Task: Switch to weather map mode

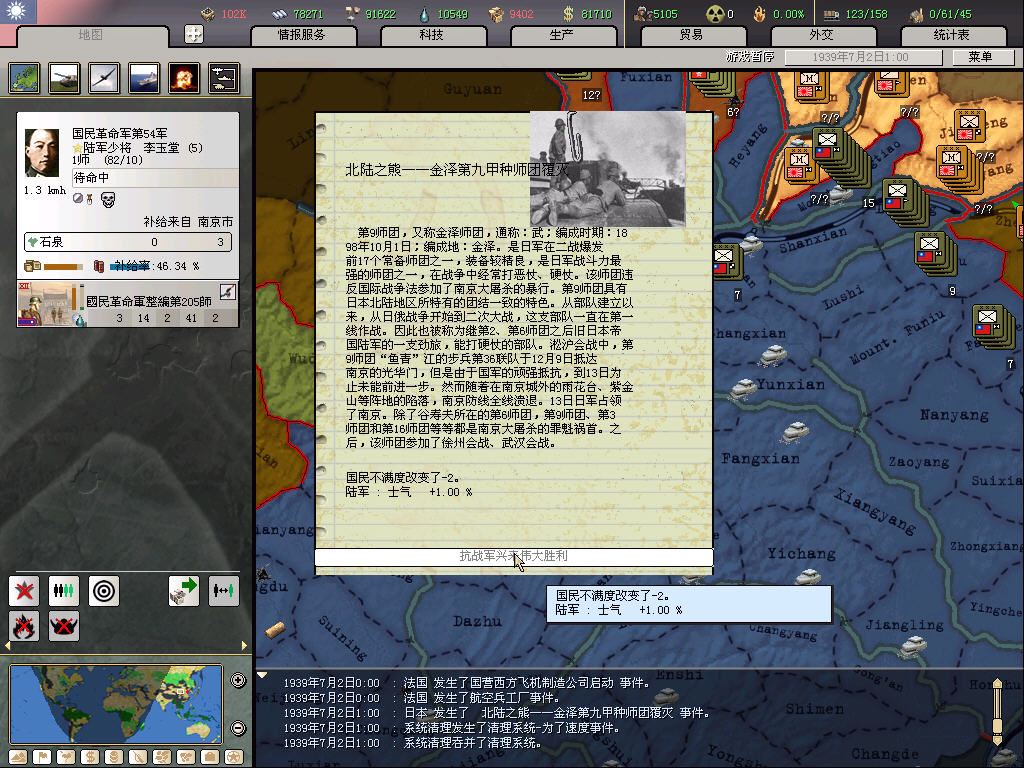Action: 66,757
